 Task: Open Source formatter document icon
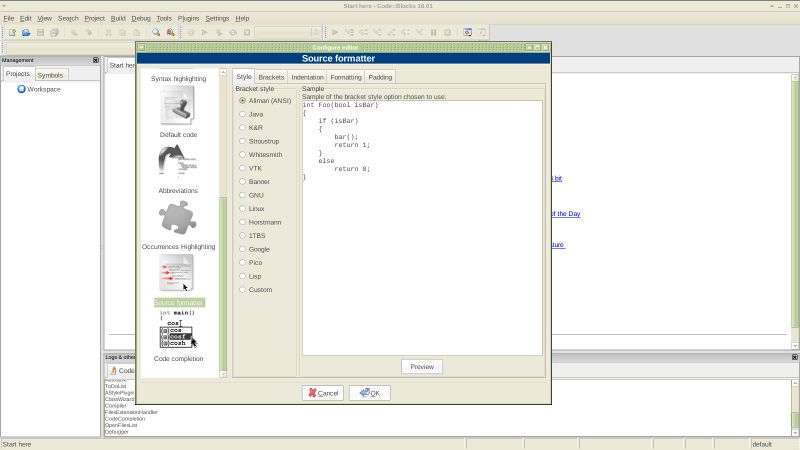click(x=177, y=273)
